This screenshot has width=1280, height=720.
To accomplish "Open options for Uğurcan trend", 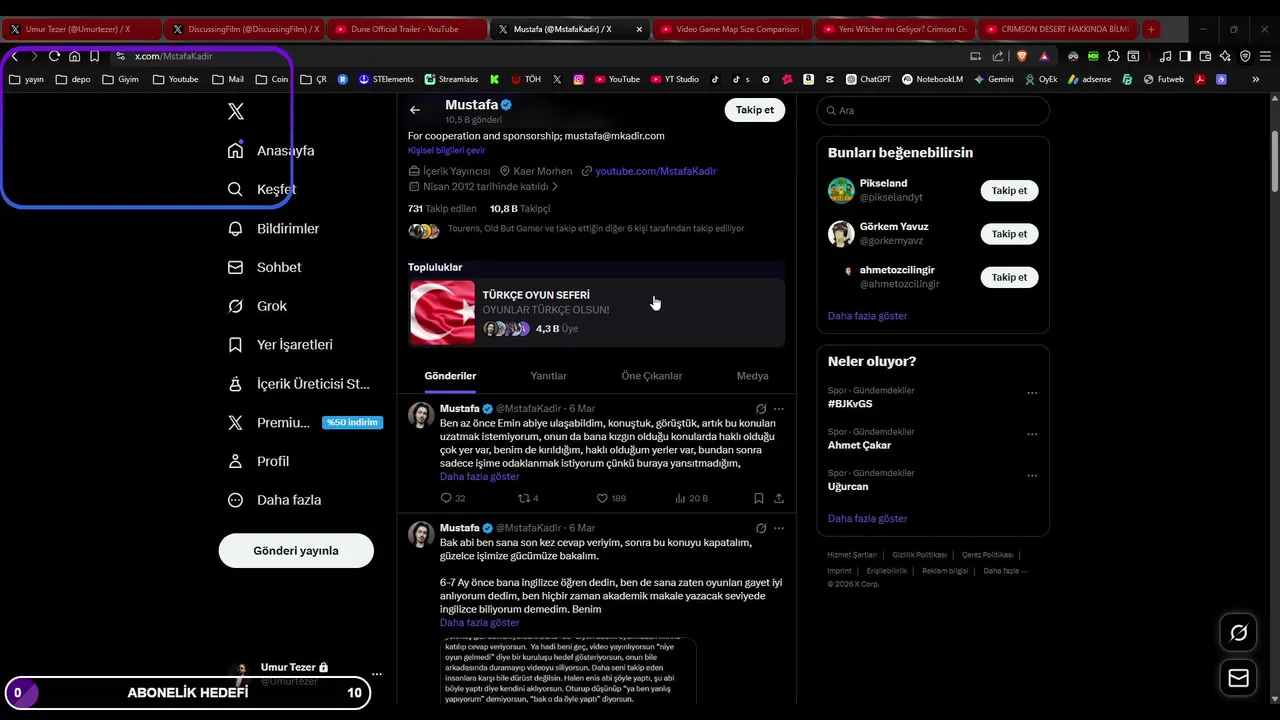I will coord(1032,476).
